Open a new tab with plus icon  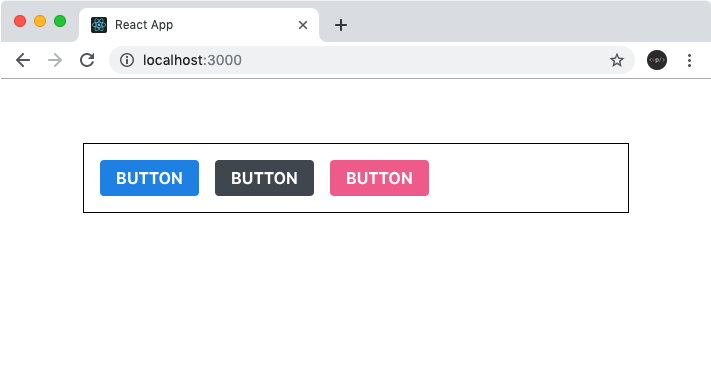point(341,25)
